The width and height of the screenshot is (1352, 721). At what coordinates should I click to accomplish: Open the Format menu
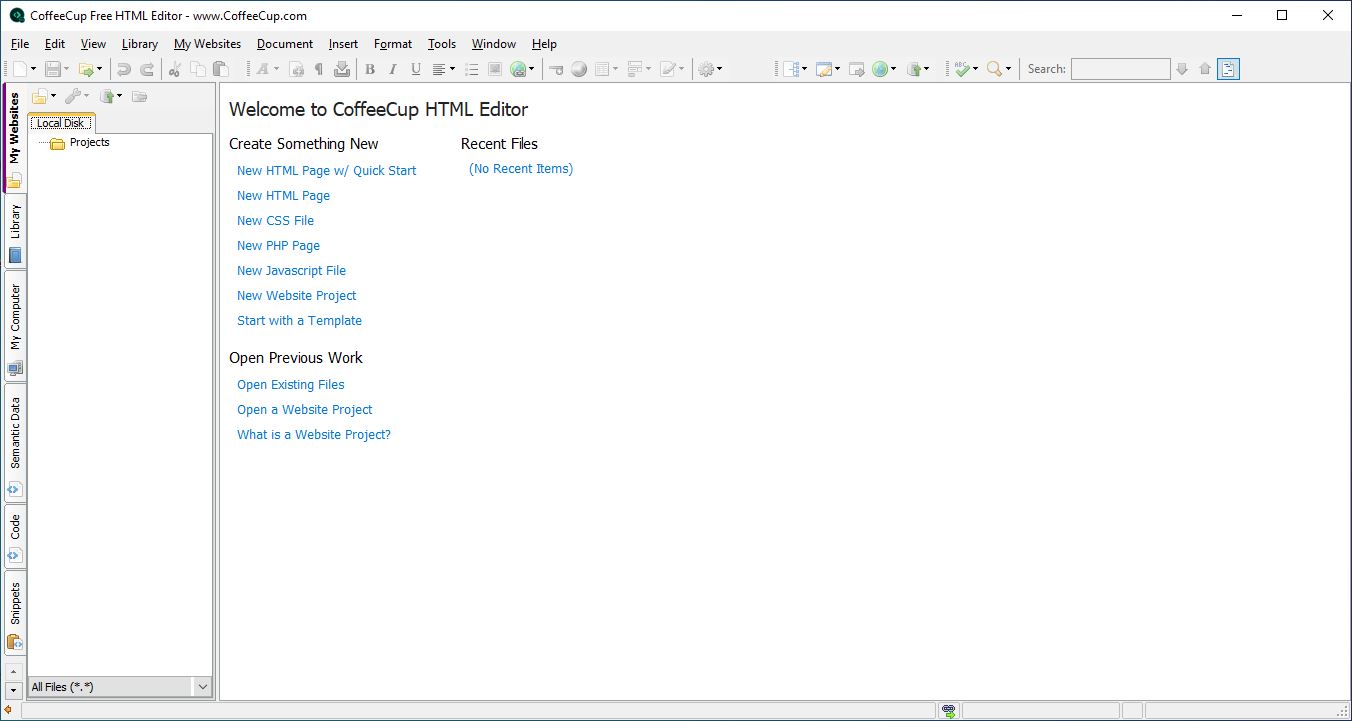tap(393, 44)
